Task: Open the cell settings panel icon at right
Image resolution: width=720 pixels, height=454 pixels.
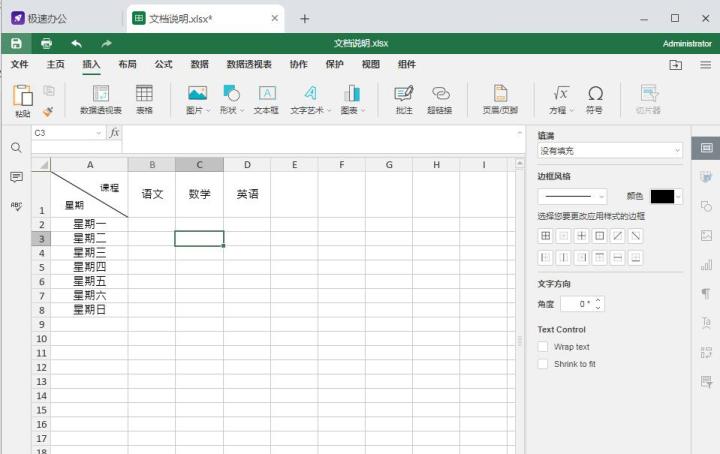Action: [706, 148]
